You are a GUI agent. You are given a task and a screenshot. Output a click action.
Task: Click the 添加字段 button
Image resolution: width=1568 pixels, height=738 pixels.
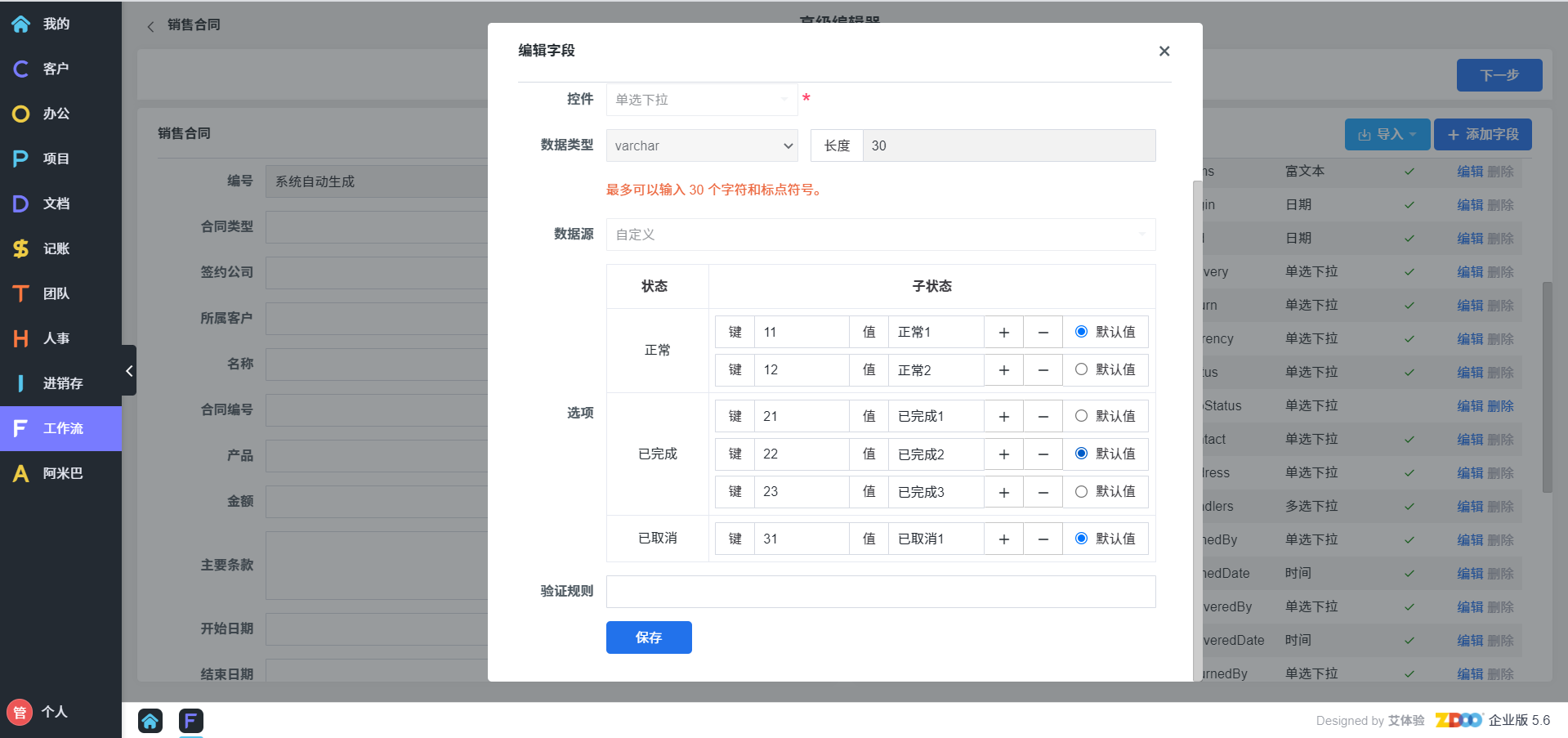[x=1482, y=135]
